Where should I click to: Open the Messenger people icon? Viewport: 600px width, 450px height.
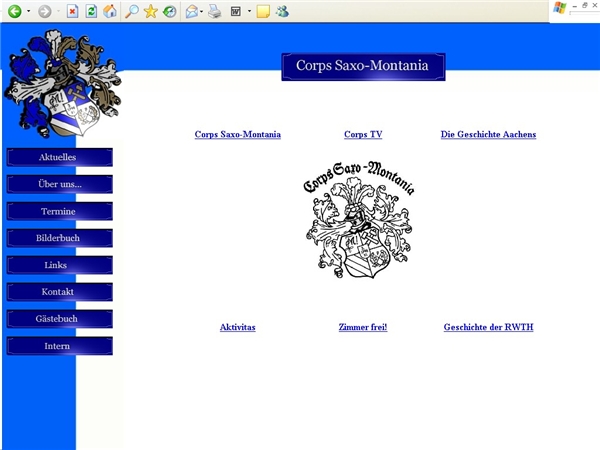tap(282, 11)
